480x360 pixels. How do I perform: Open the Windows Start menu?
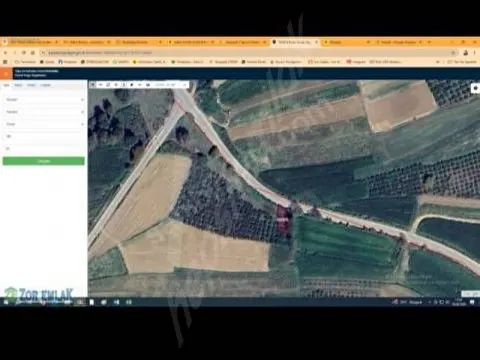6,302
